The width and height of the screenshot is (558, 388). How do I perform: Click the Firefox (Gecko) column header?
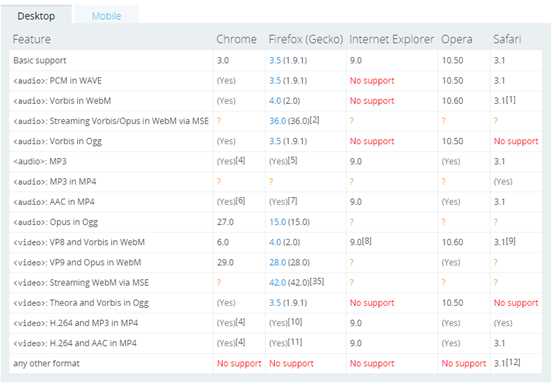click(x=306, y=39)
